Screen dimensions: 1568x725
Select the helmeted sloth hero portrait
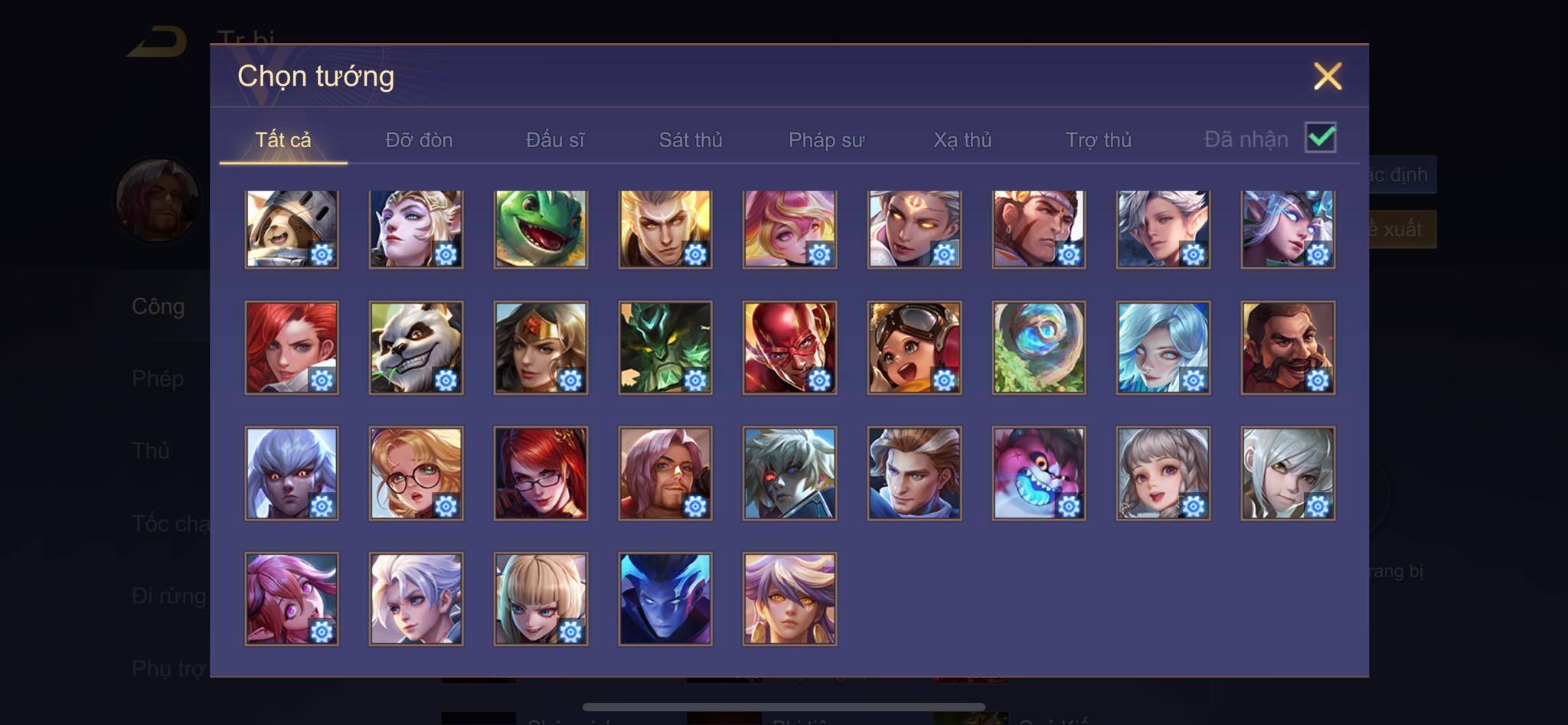292,229
